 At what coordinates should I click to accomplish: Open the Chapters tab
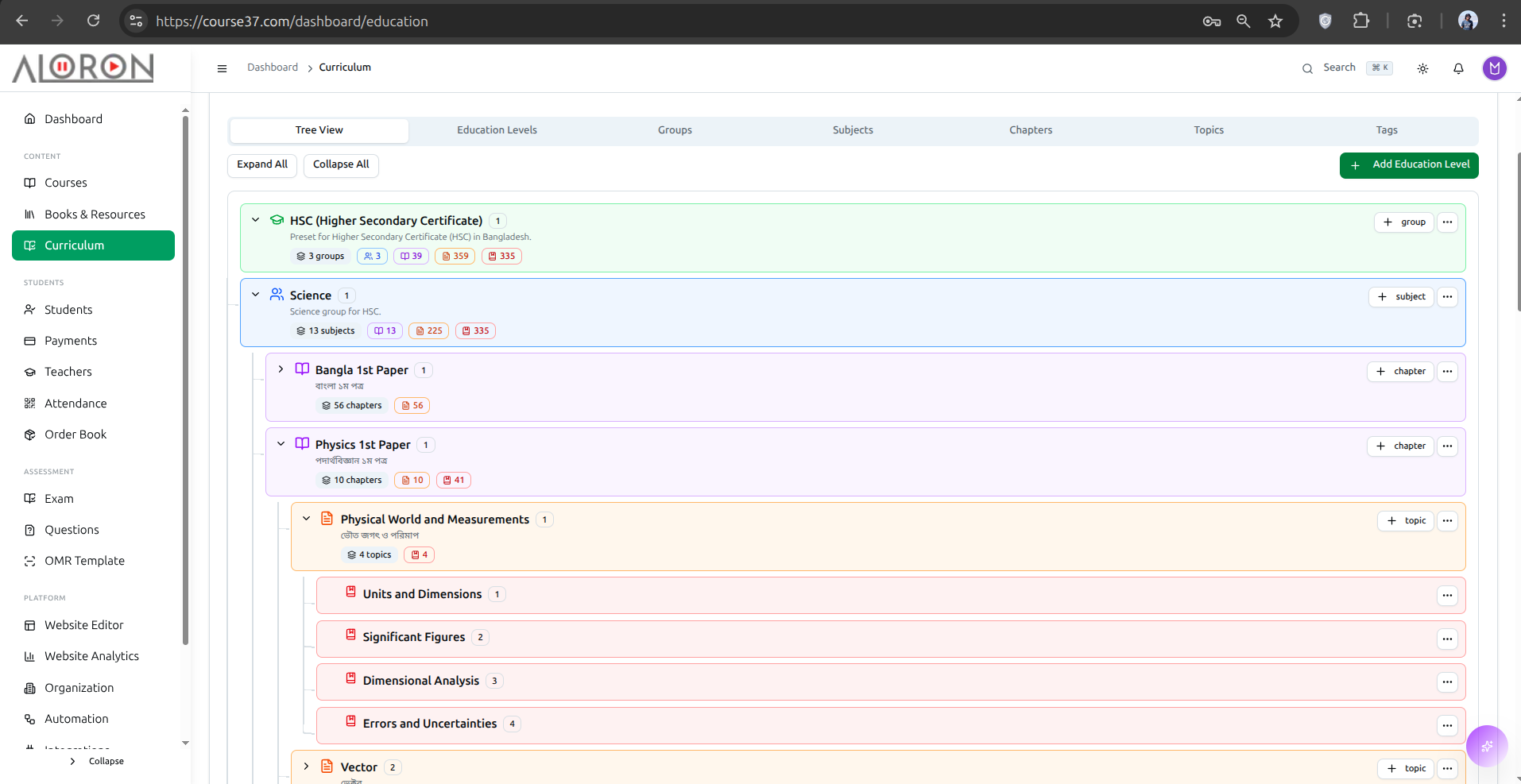click(1031, 130)
